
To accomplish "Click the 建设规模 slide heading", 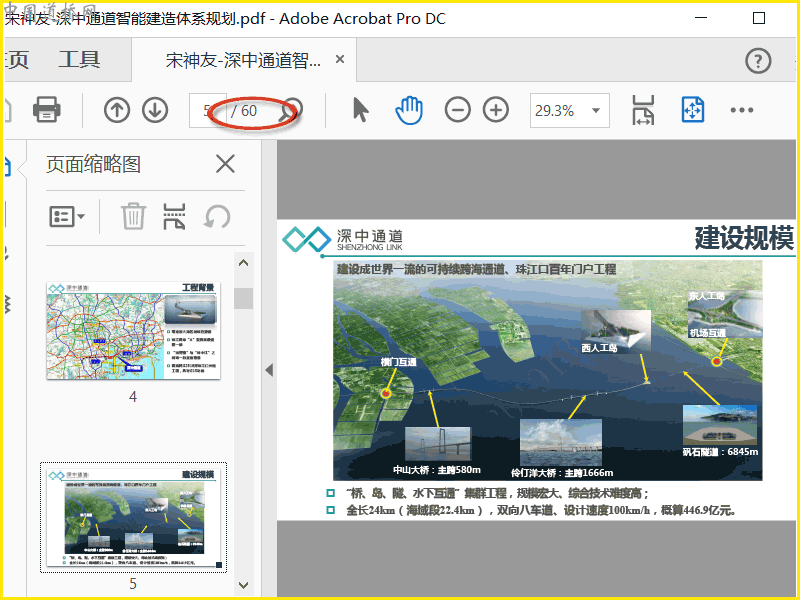I will tap(744, 237).
